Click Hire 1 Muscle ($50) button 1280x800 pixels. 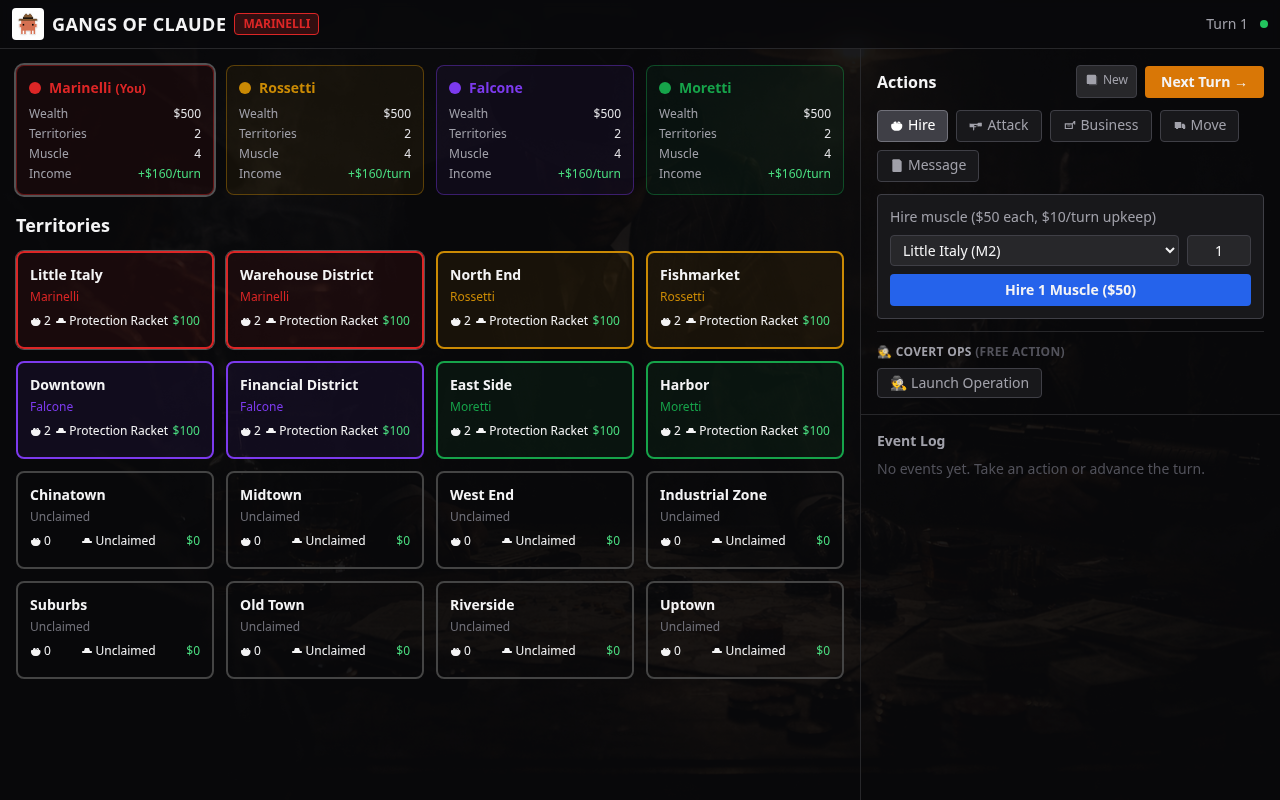[x=1070, y=290]
